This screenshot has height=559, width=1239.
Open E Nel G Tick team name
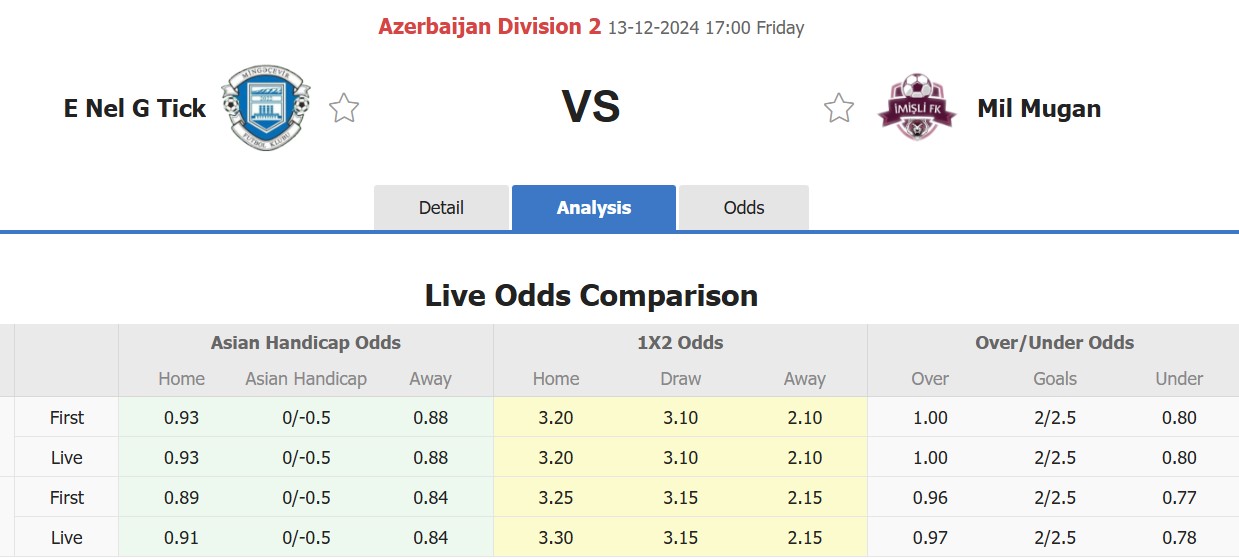(x=135, y=108)
